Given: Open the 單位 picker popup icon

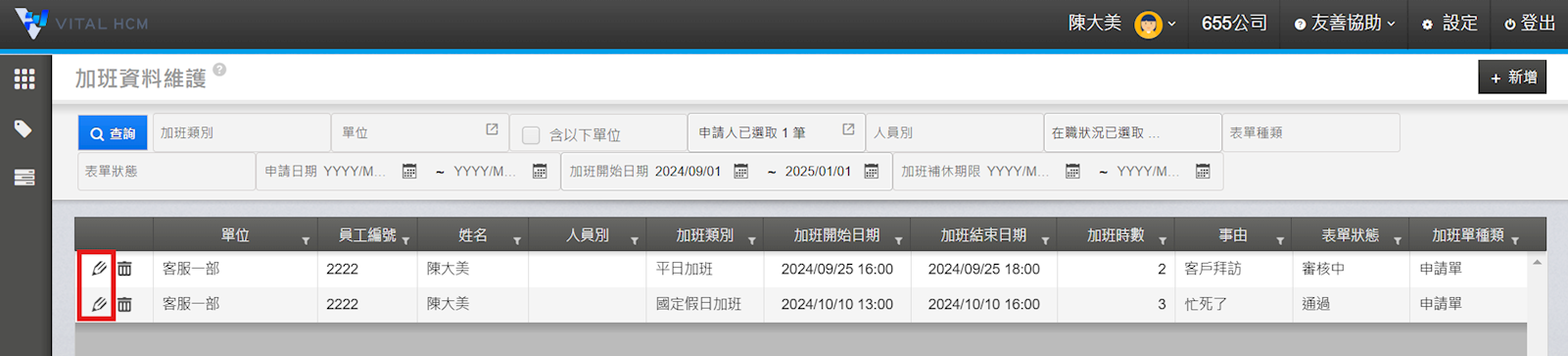Looking at the screenshot, I should (x=492, y=129).
